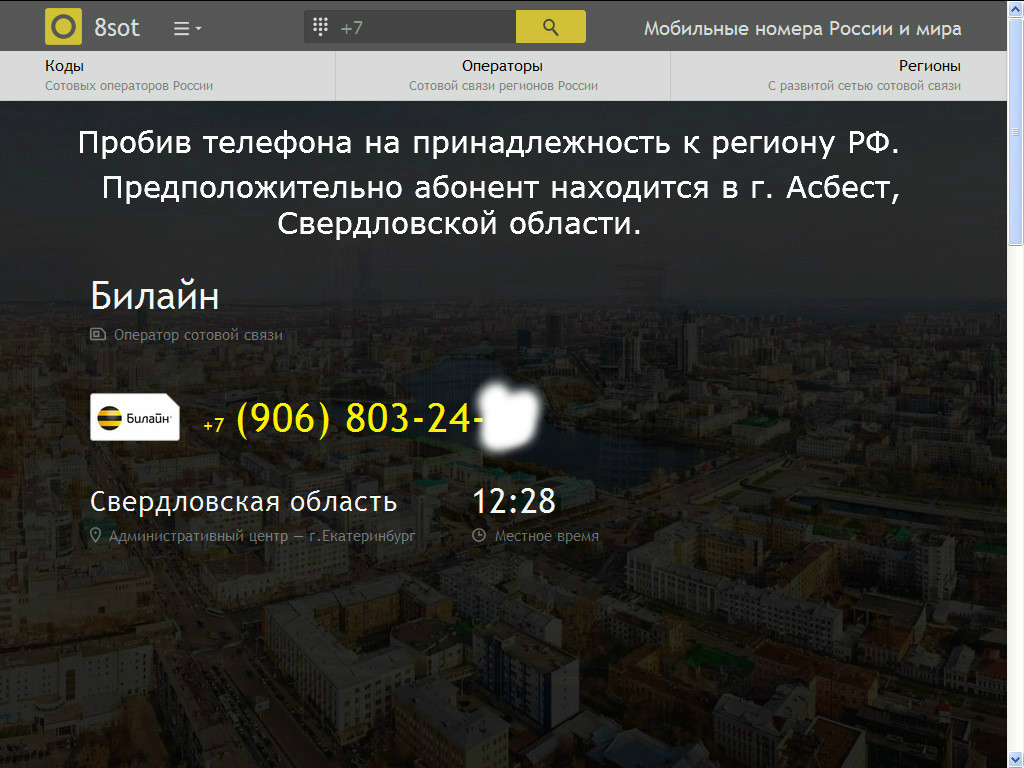
Task: Click the Свердловская область region title
Action: 244,502
